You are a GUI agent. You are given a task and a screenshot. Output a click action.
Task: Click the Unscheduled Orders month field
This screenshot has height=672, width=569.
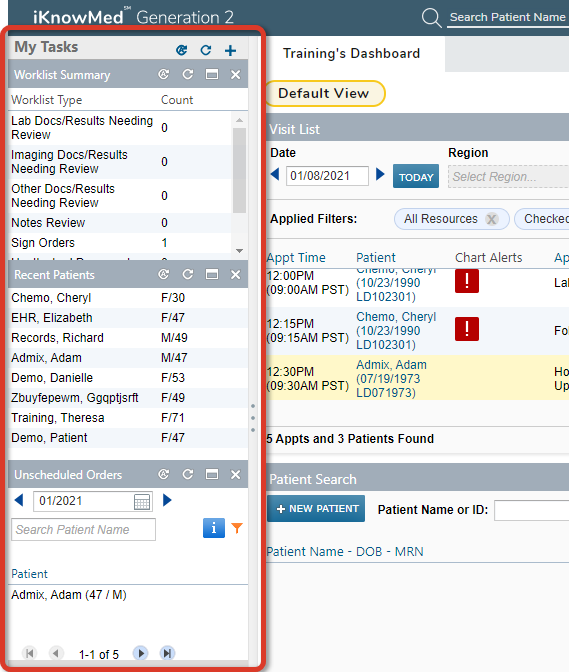point(93,501)
